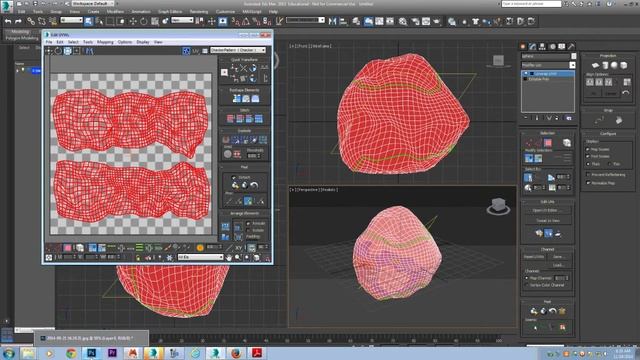
Task: Open the File menu in Edit UVWs window
Action: [49, 42]
